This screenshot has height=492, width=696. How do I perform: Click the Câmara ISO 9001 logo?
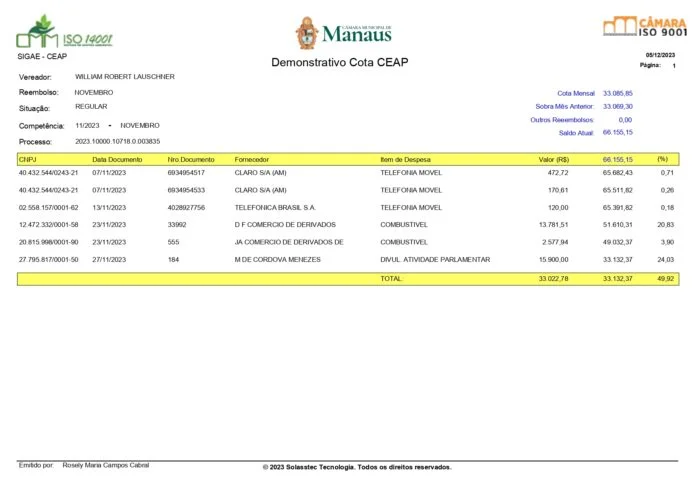pos(645,26)
